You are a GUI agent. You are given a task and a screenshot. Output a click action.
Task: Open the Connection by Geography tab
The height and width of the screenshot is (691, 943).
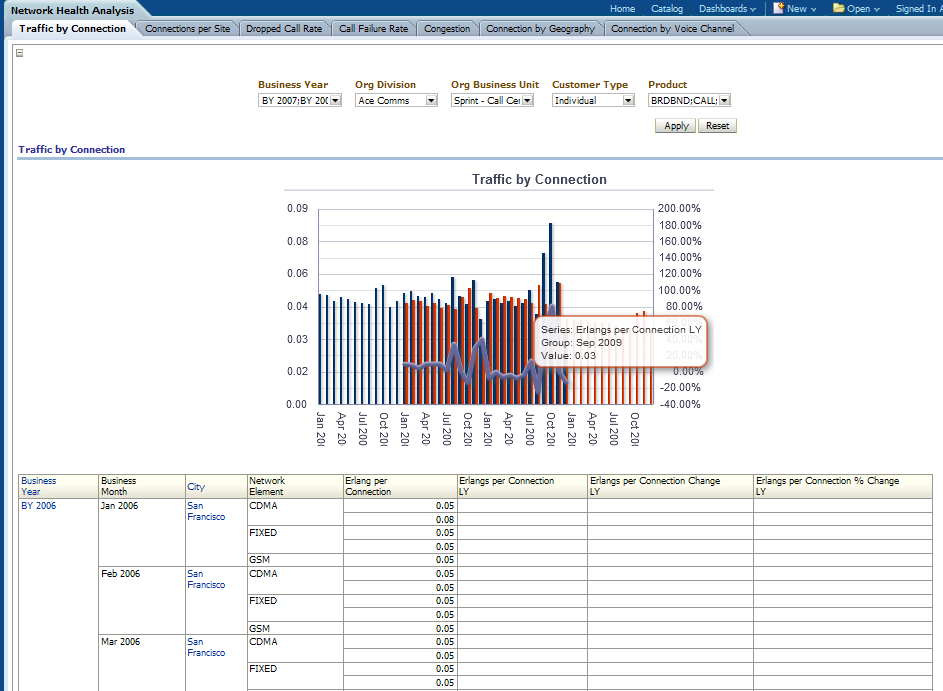pyautogui.click(x=540, y=29)
